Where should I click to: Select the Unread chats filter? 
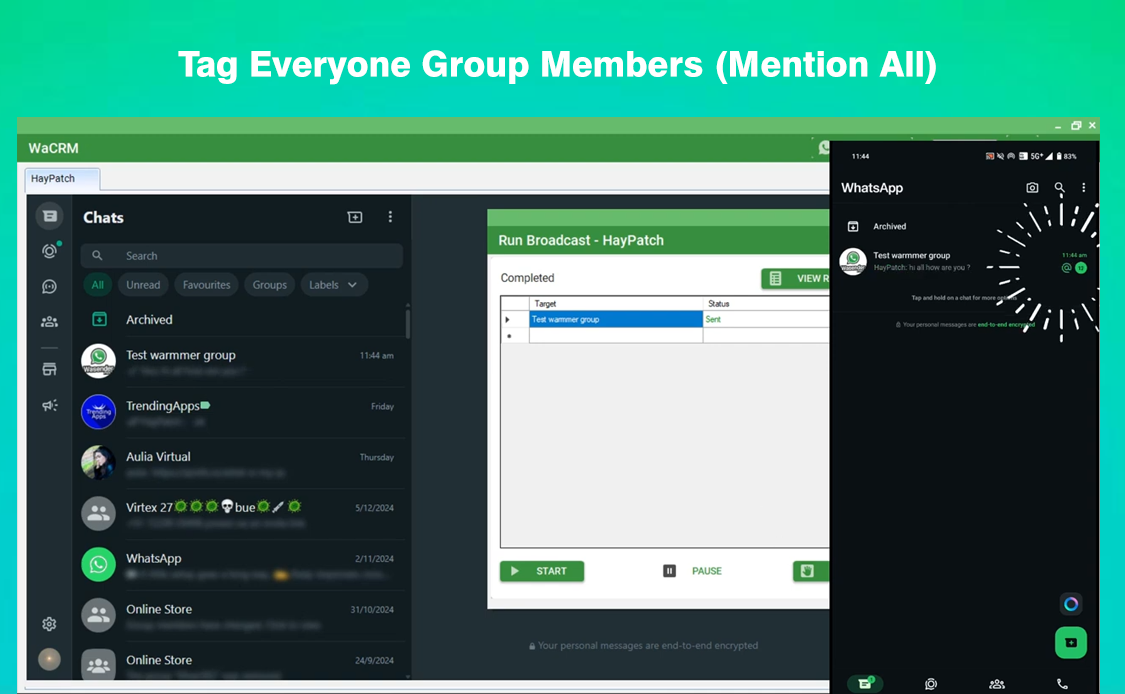pos(143,285)
